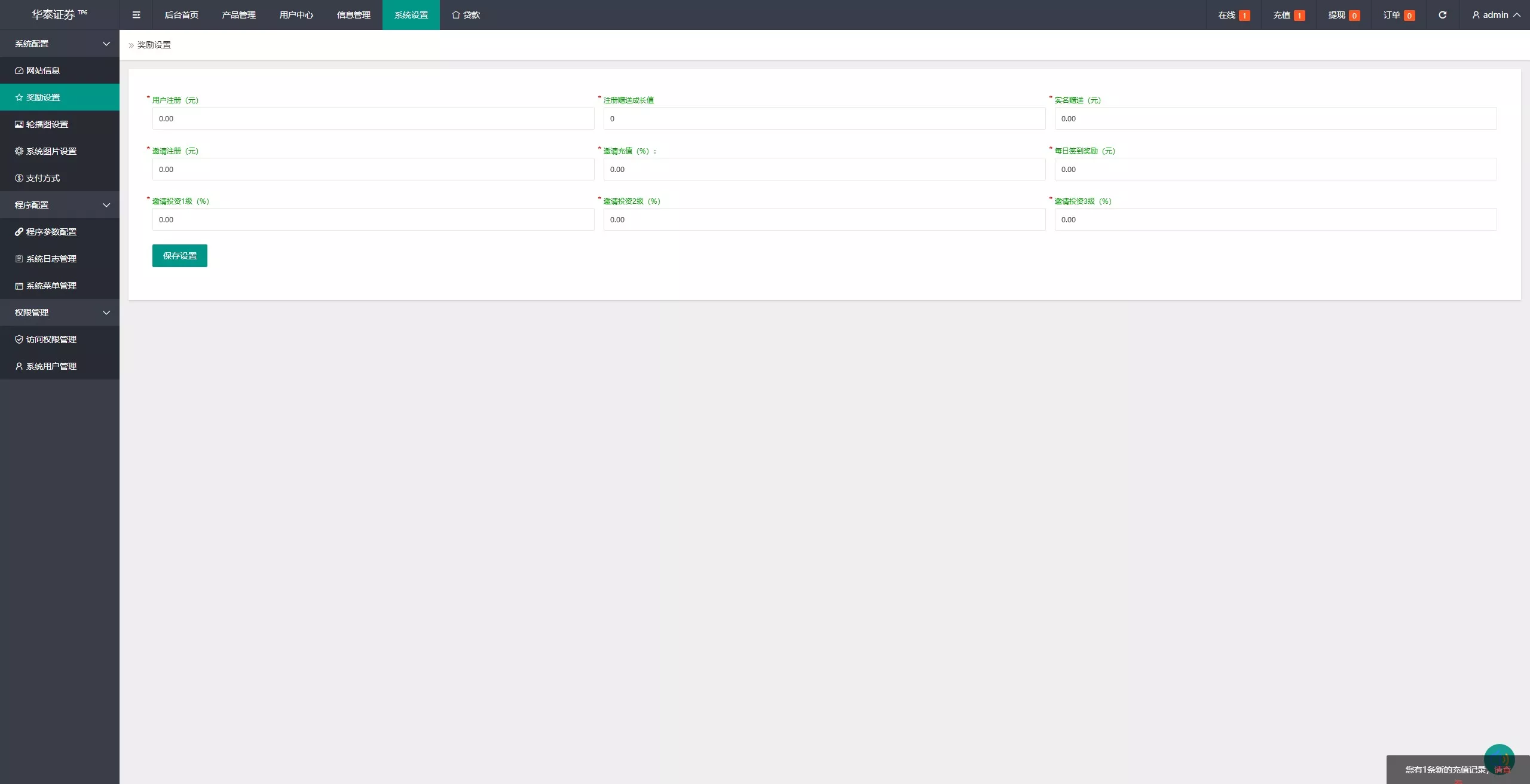Screen dimensions: 1530x784
Task: Open 系统用户管理 user item
Action: point(60,366)
